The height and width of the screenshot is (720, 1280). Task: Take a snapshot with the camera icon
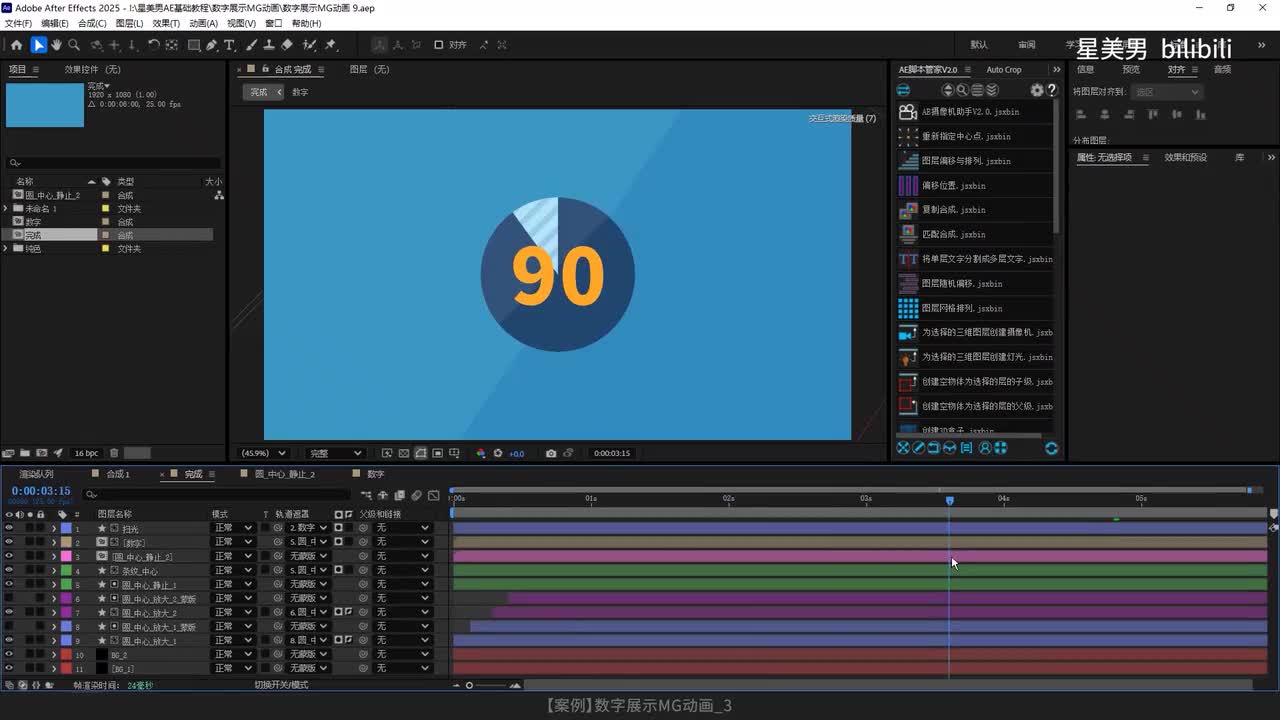click(x=550, y=453)
